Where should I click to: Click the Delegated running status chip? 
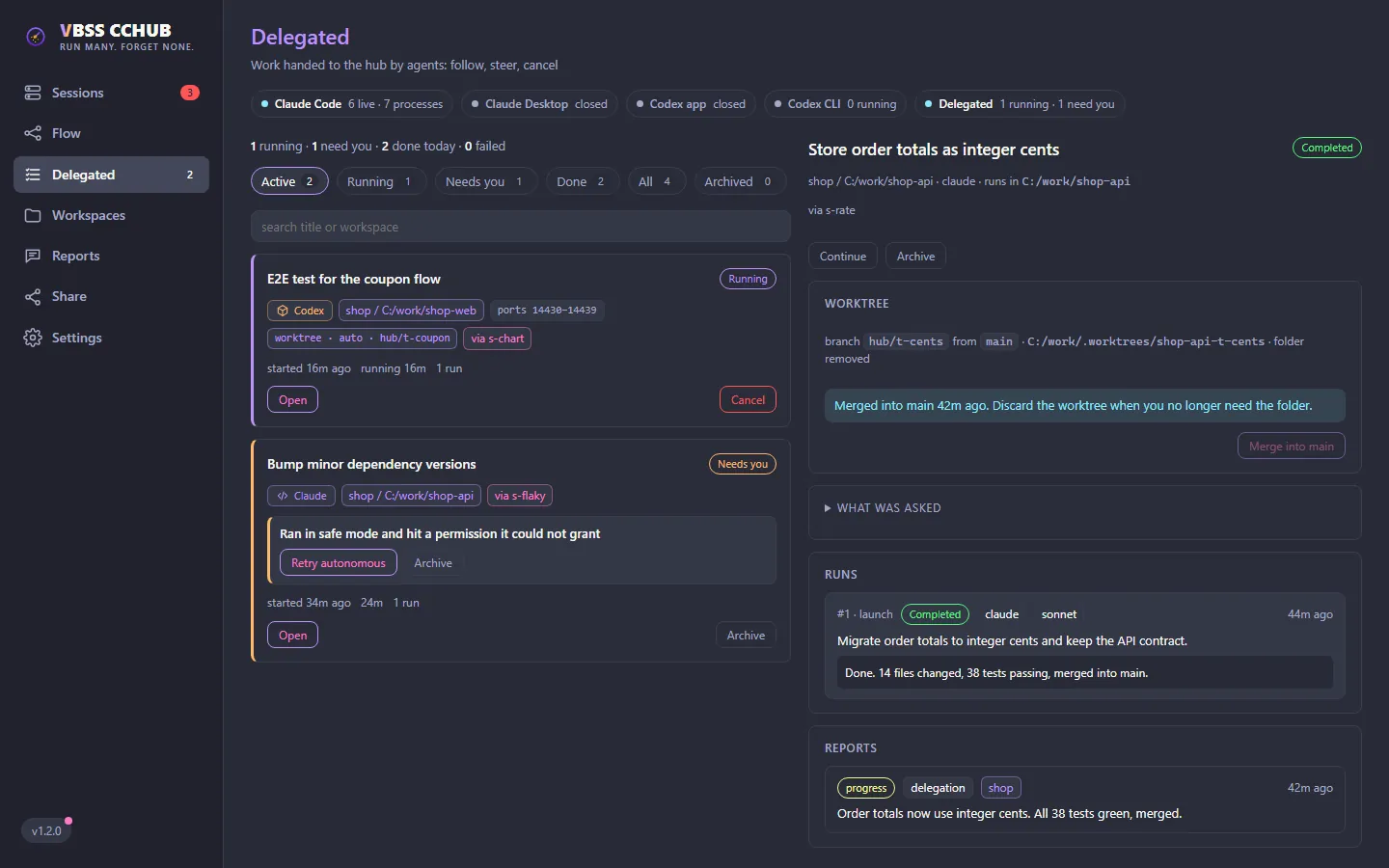1020,104
